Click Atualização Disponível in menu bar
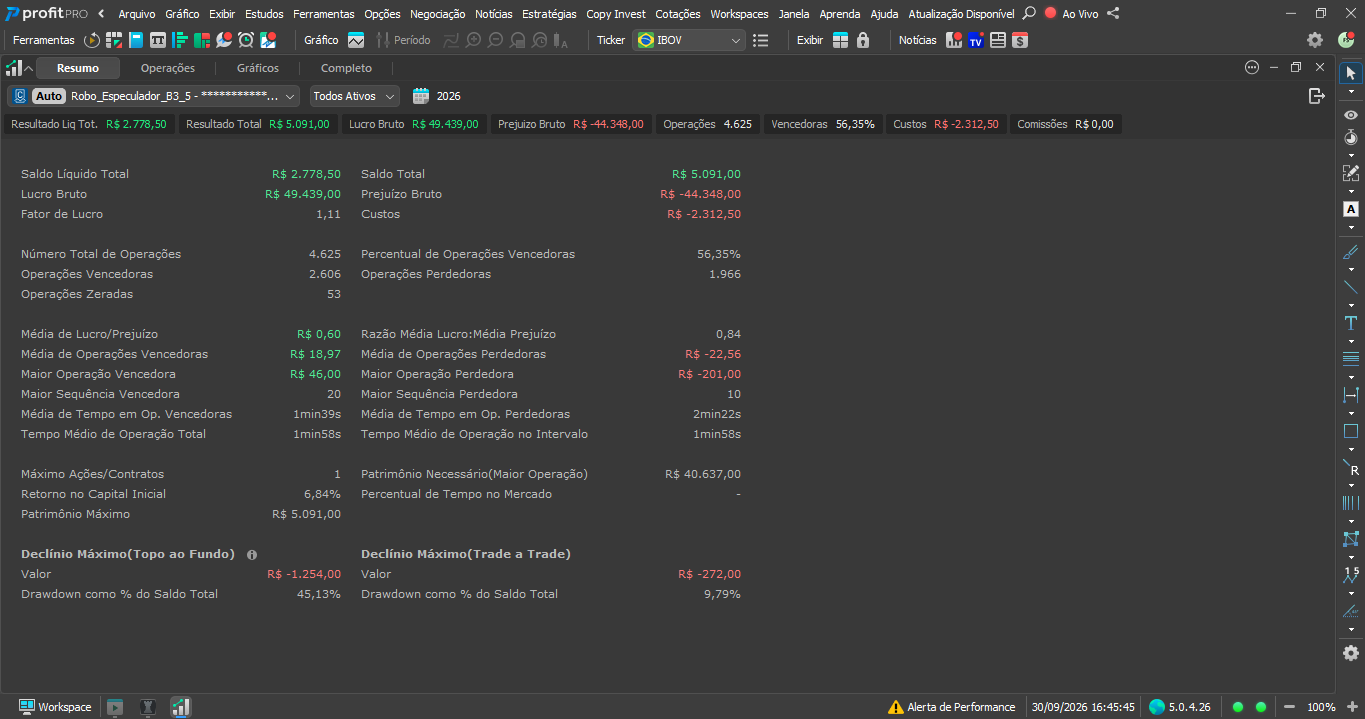 961,14
